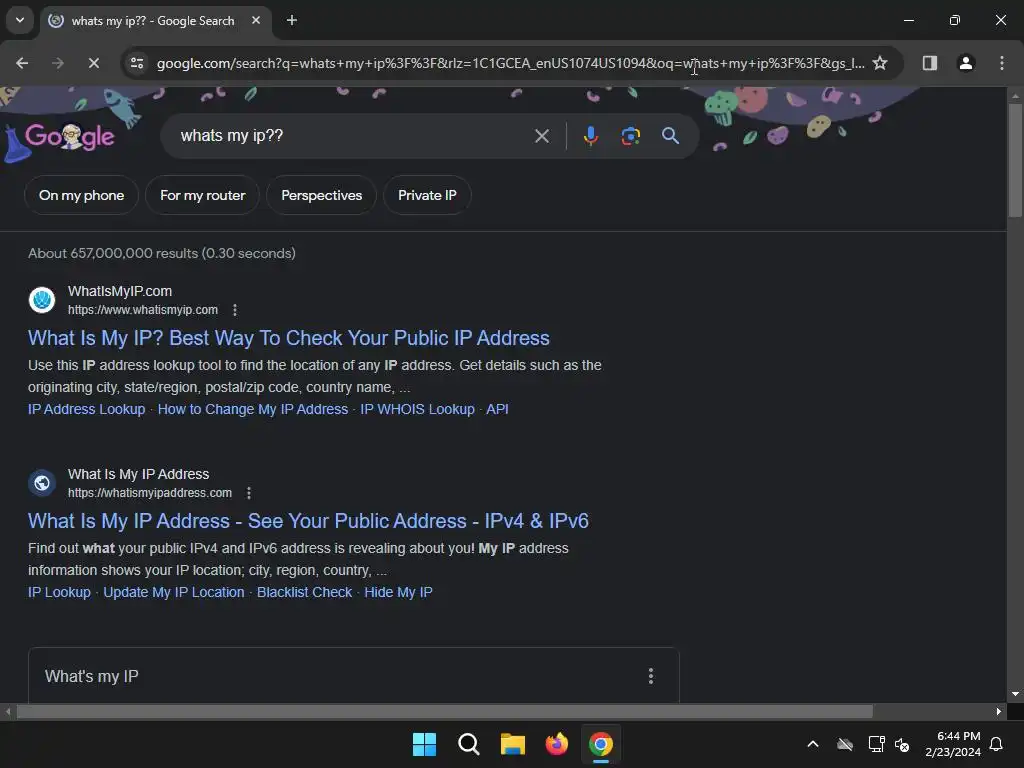Click the About 657,000,000 results text
The width and height of the screenshot is (1024, 768).
pyautogui.click(x=162, y=253)
